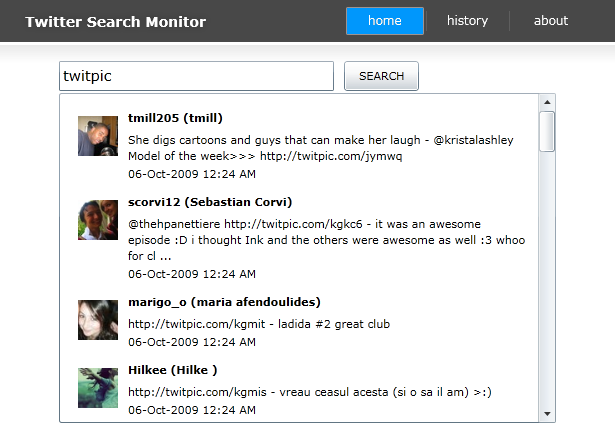Click the timestamp under Hilkee's tweet

[x=192, y=410]
